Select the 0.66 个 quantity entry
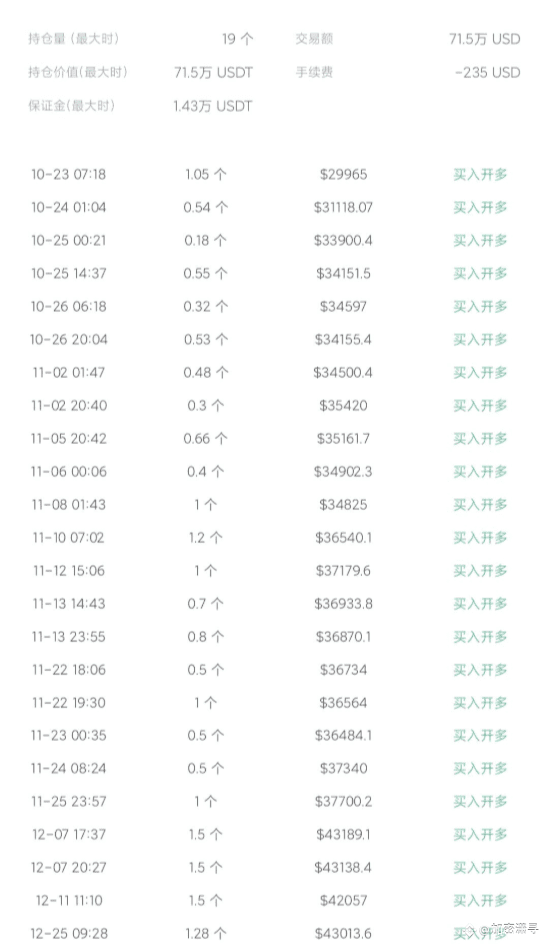Image resolution: width=547 pixels, height=947 pixels. tap(205, 438)
